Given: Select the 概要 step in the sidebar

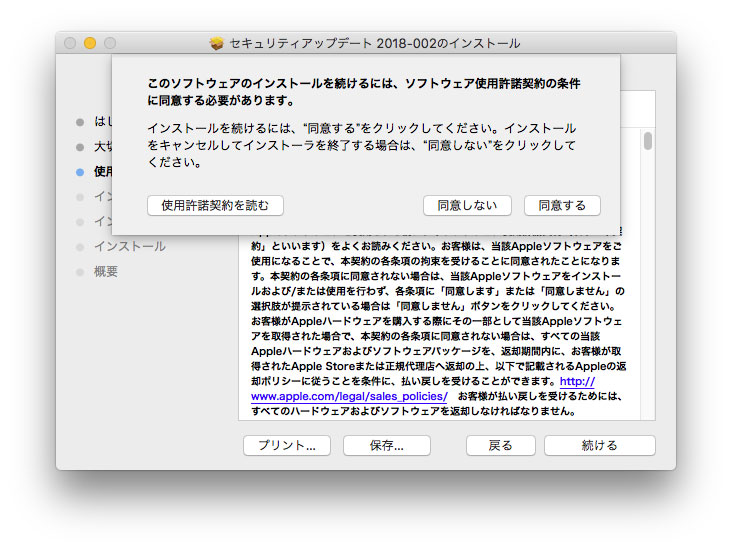Looking at the screenshot, I should point(106,272).
